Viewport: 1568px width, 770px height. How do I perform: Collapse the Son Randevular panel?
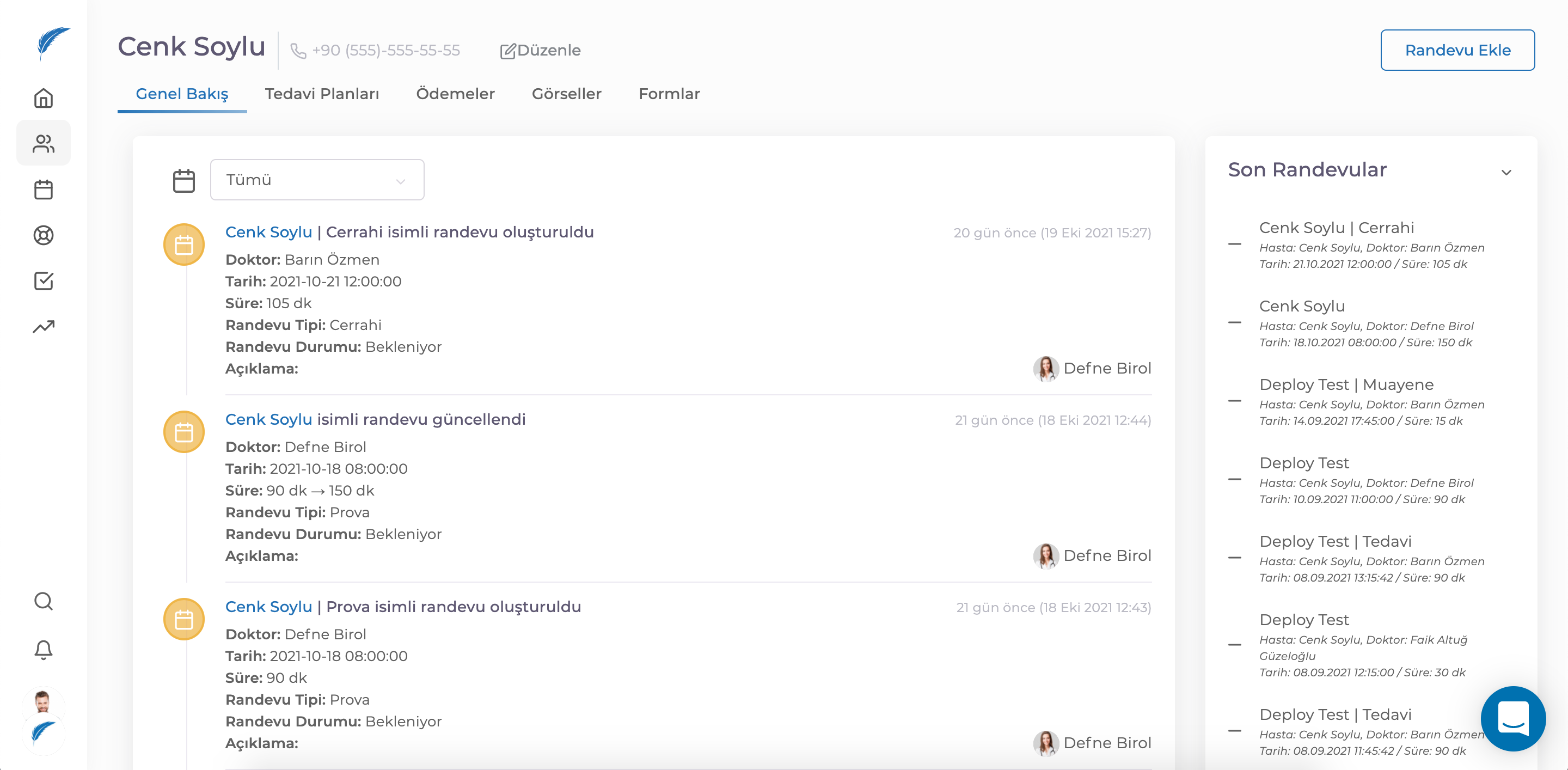click(1506, 172)
